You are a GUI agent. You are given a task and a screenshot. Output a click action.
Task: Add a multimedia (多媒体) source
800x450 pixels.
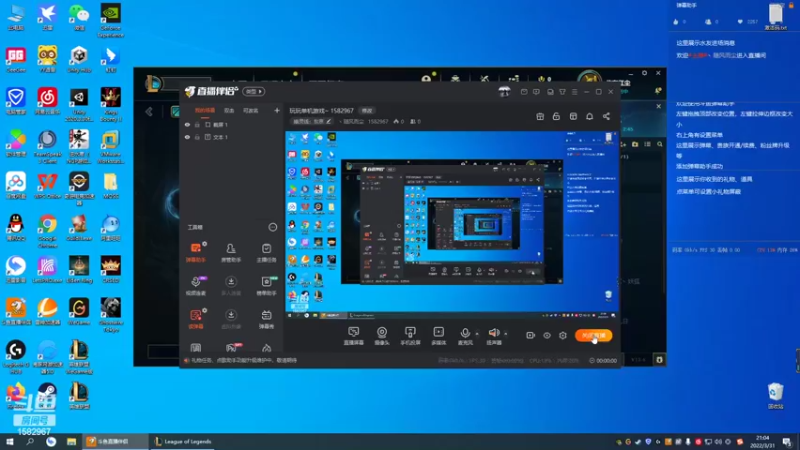tap(438, 336)
